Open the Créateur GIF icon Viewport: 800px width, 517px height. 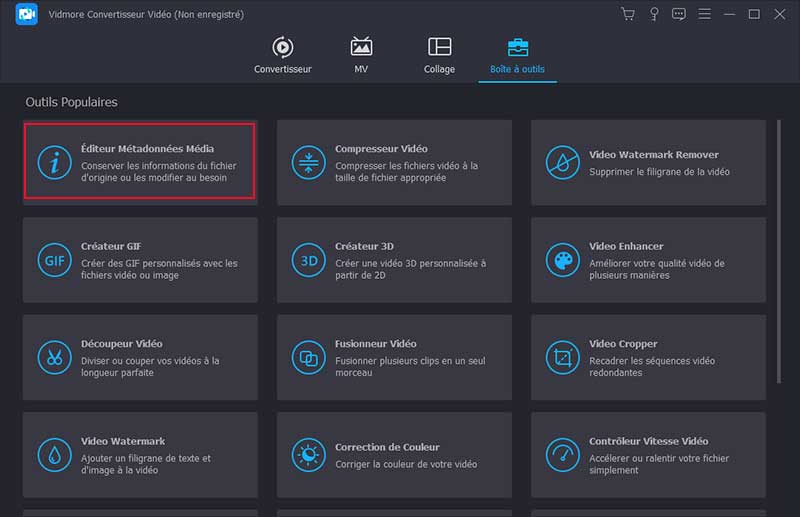[53, 261]
